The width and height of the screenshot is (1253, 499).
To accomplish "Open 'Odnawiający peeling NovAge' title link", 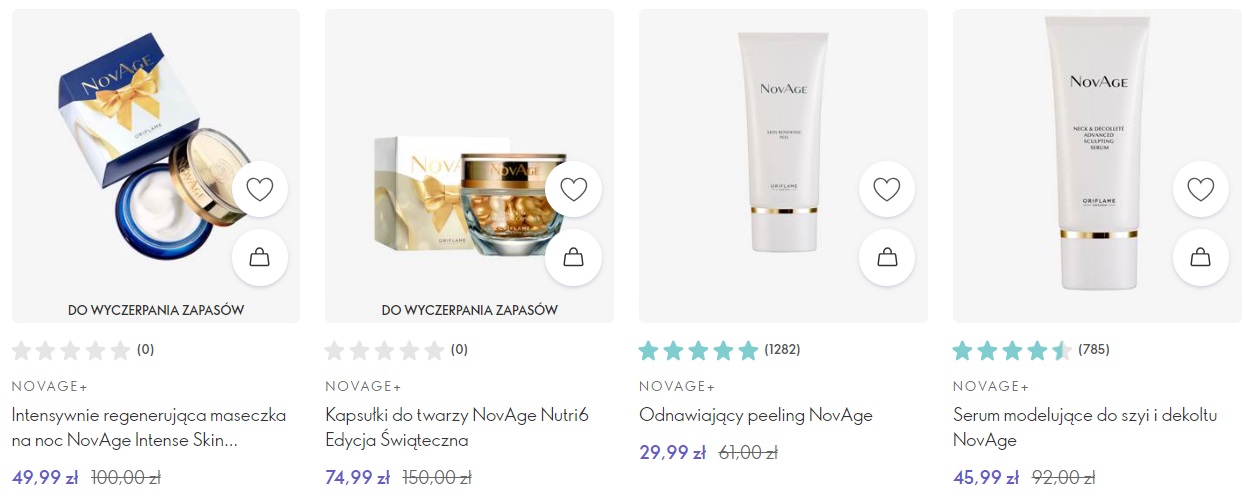I will point(756,415).
